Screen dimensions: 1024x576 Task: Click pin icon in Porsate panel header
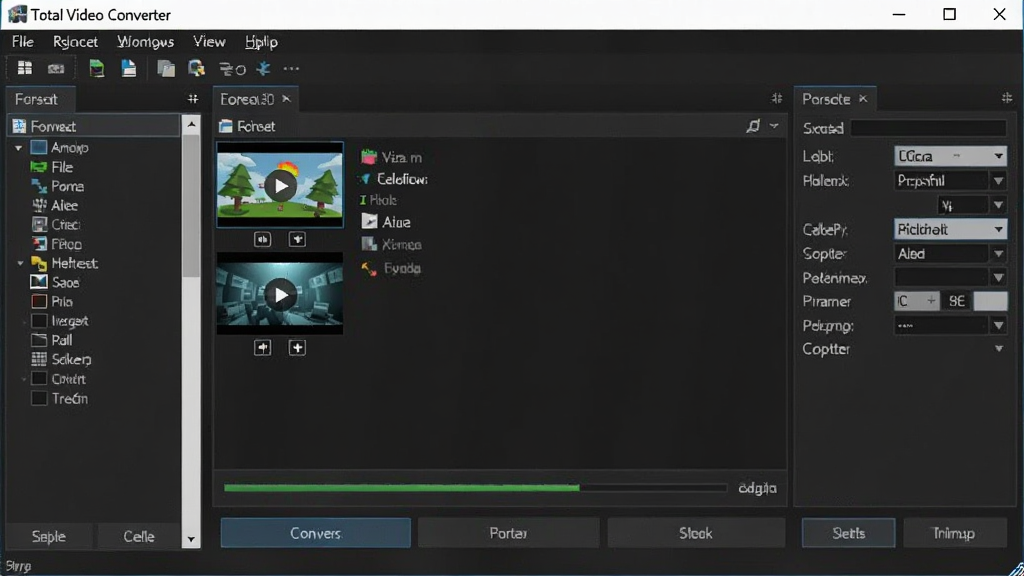click(x=1006, y=98)
